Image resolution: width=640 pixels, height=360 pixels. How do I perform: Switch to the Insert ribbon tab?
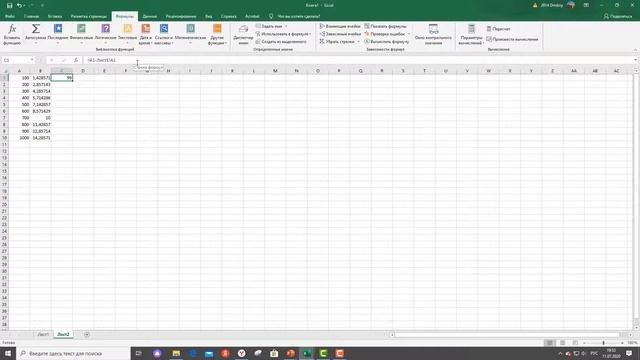tap(55, 16)
